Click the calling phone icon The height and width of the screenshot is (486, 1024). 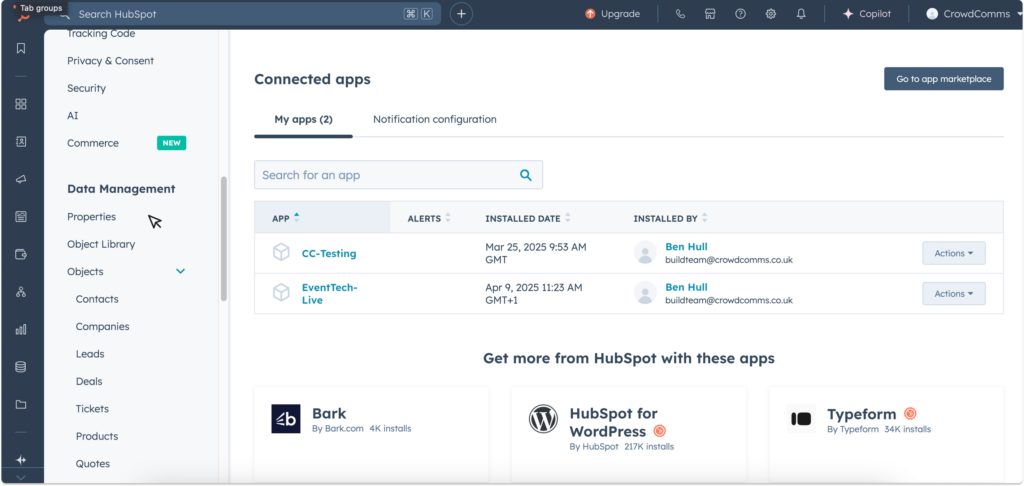[681, 14]
